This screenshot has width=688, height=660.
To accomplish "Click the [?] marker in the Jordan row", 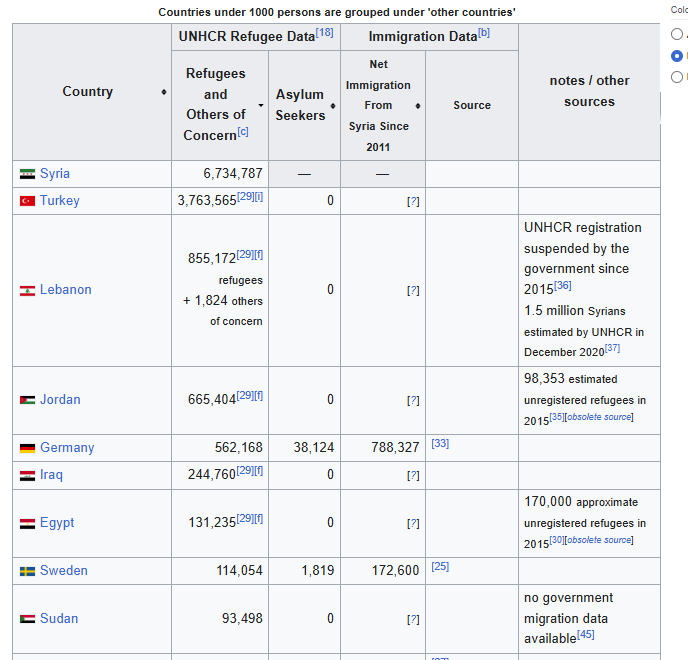I will 413,400.
